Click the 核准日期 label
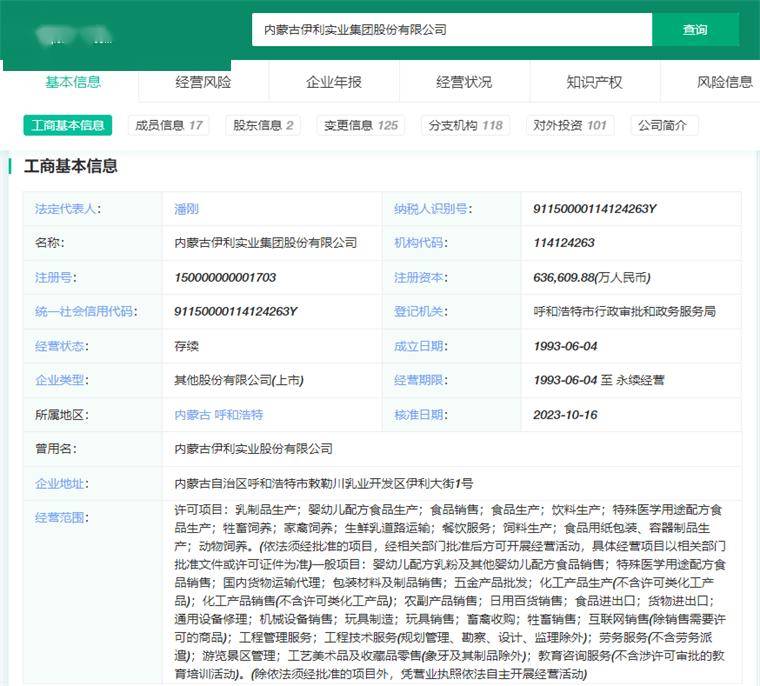 [421, 415]
